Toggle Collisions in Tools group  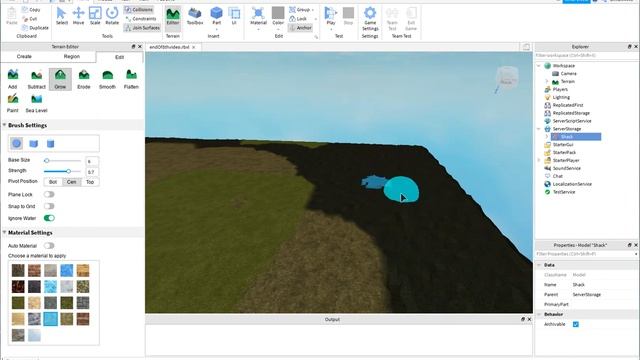[x=139, y=9]
